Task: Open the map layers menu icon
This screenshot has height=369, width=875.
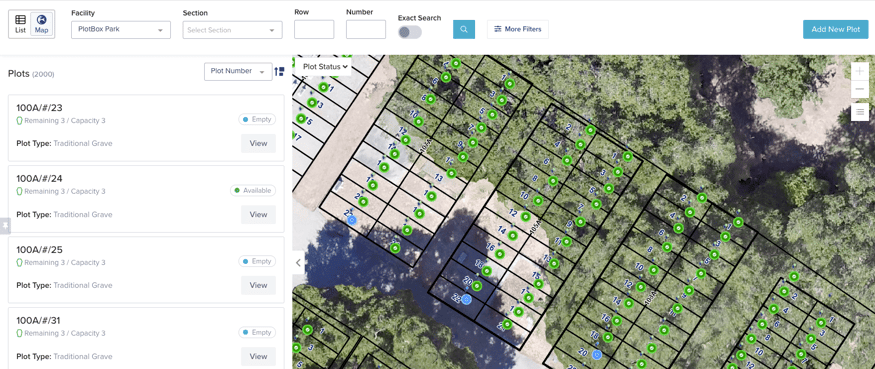Action: (x=859, y=112)
